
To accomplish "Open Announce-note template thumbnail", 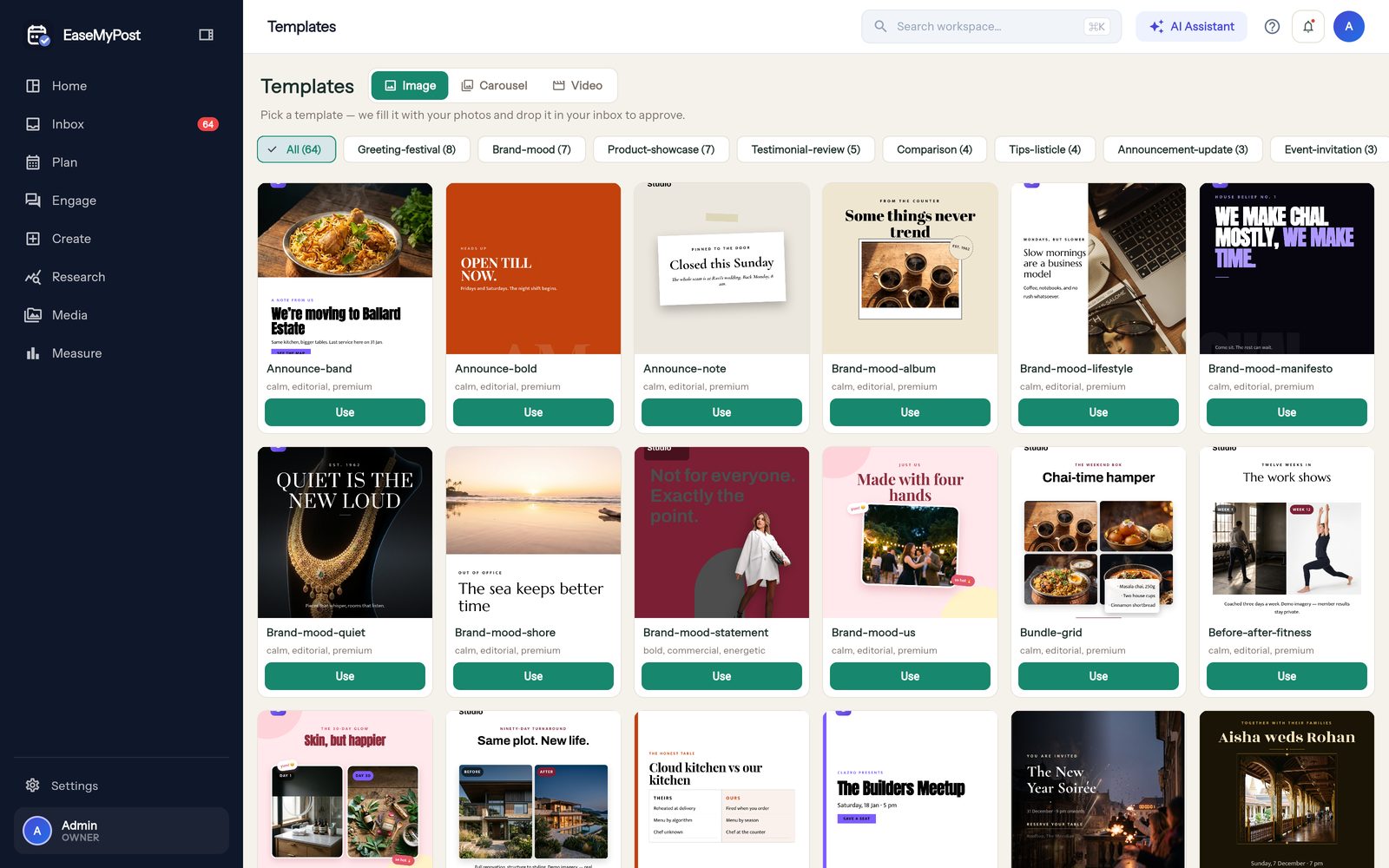I will click(x=721, y=268).
